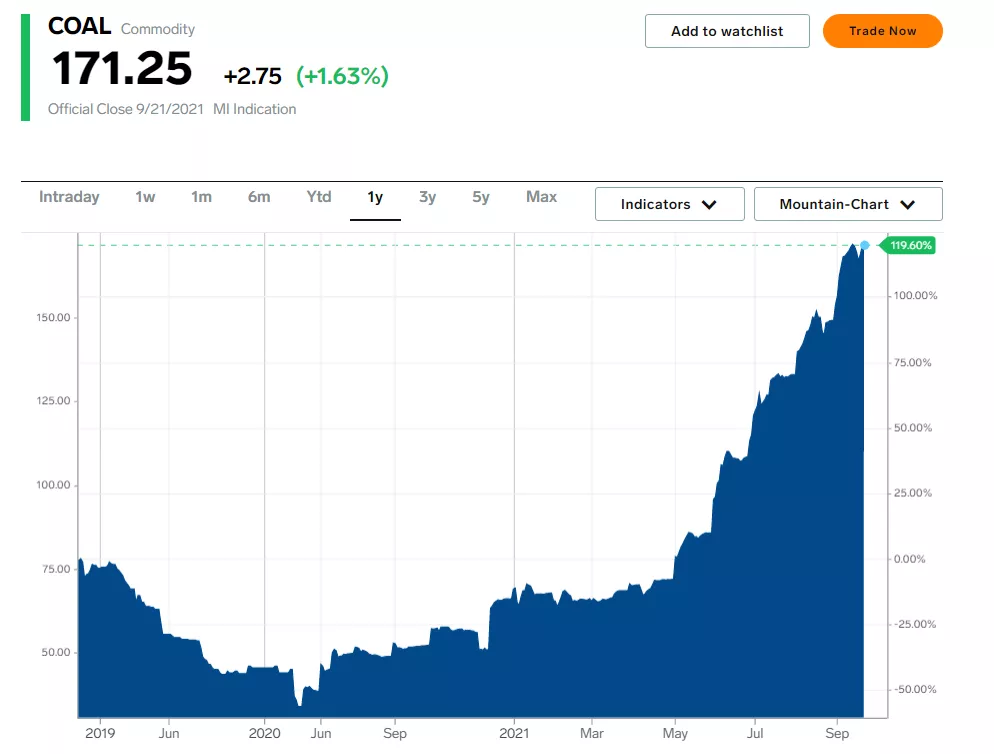994x754 pixels.
Task: Click the 50.00% right axis label
Action: pyautogui.click(x=913, y=428)
